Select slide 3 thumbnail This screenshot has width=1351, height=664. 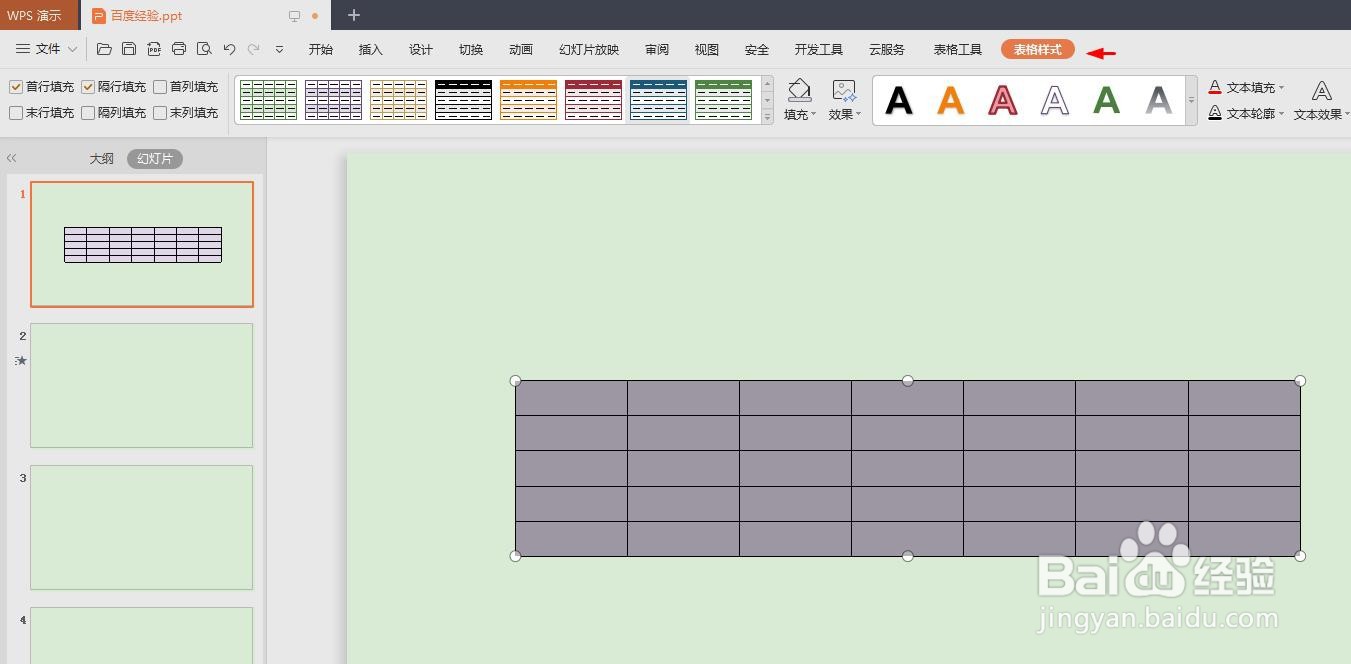142,527
